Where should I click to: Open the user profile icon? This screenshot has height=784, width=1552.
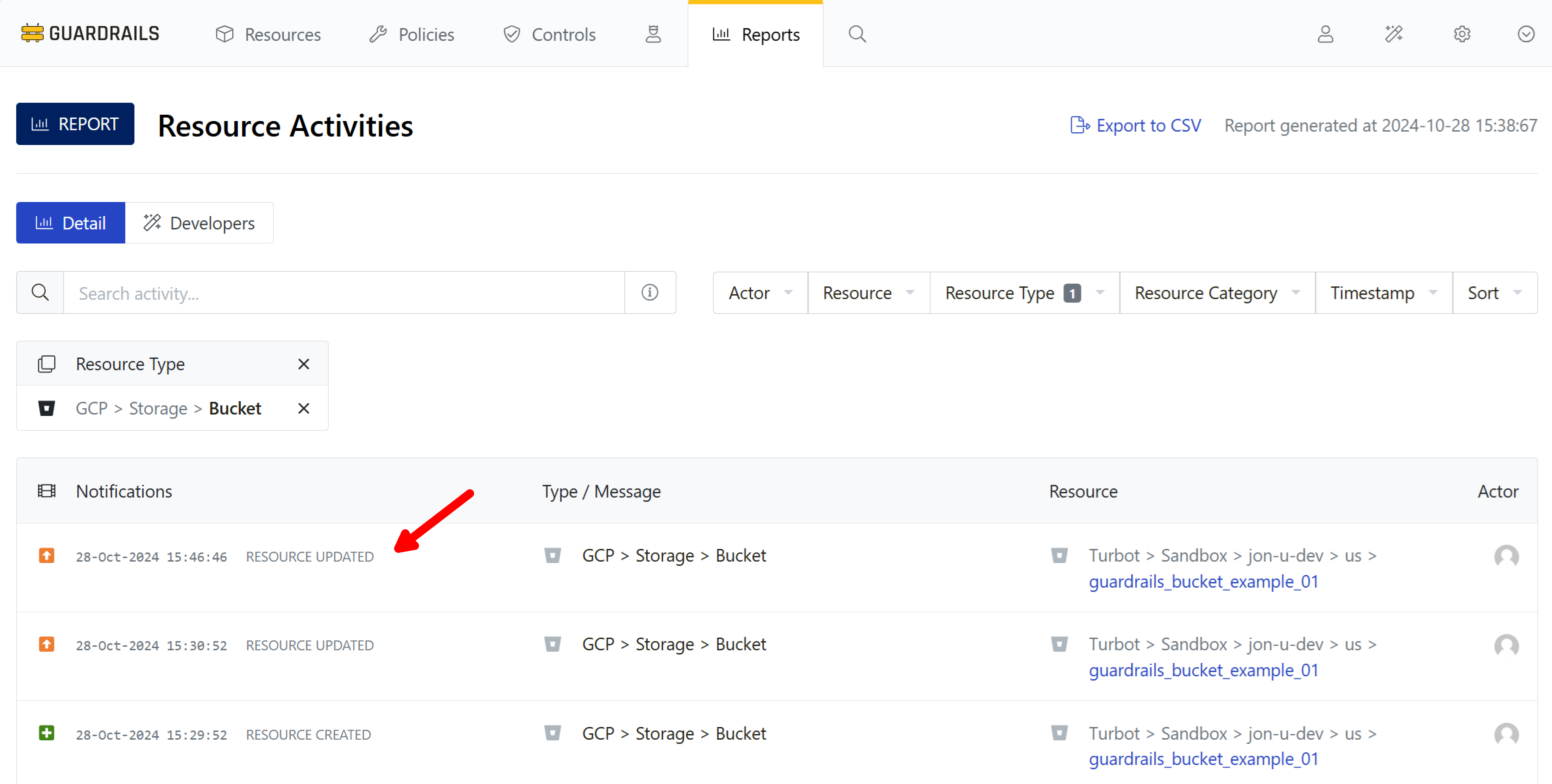coord(1325,34)
